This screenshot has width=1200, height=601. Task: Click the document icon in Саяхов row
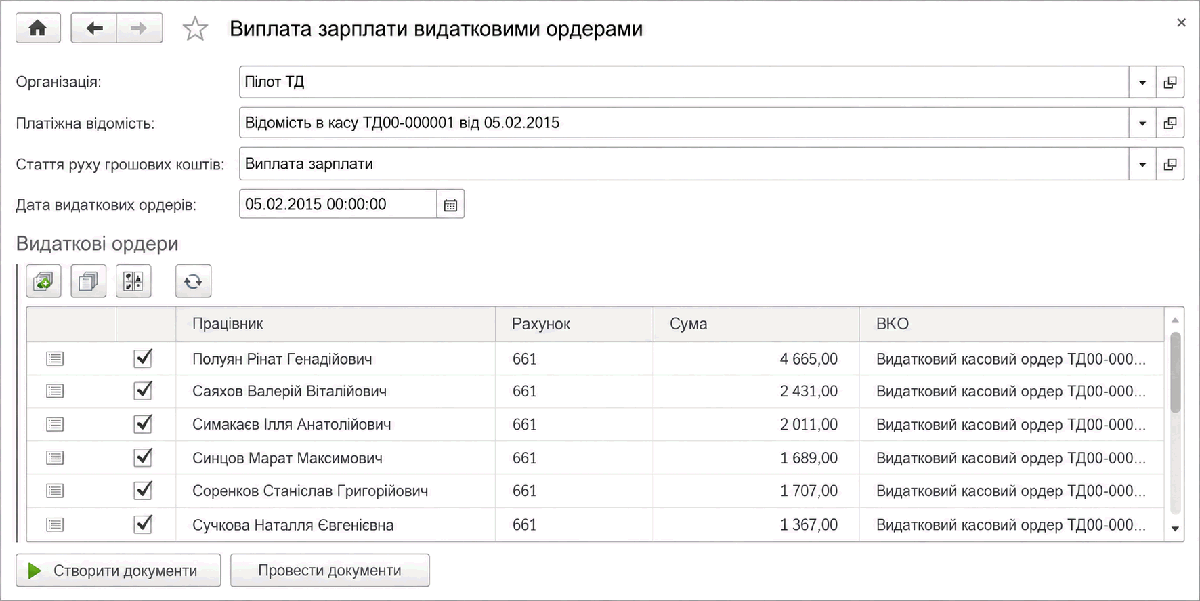point(54,392)
